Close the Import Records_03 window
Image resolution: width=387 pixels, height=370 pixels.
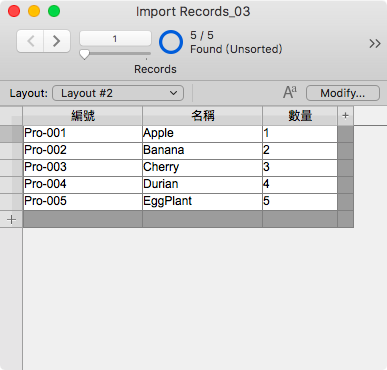pos(14,11)
